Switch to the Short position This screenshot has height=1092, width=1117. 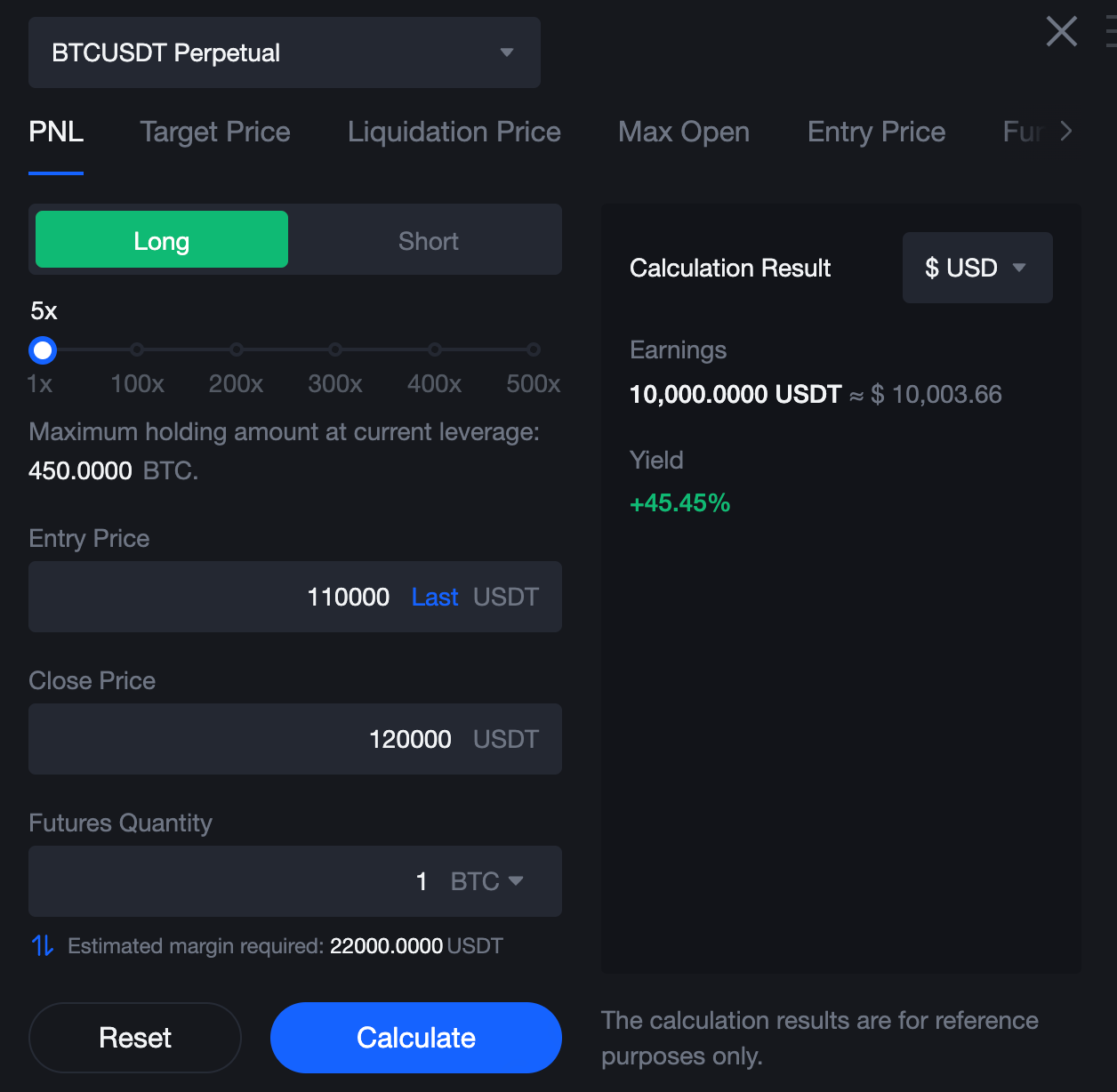pos(428,240)
